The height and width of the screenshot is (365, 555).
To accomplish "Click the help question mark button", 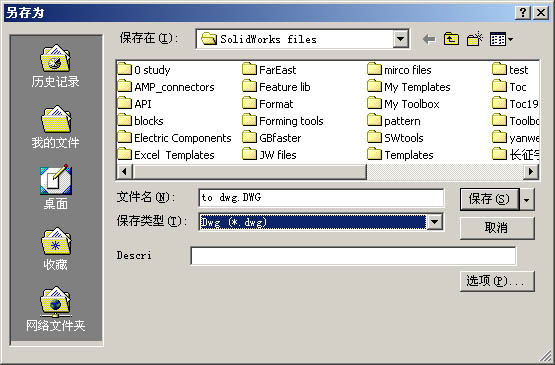I will 523,13.
